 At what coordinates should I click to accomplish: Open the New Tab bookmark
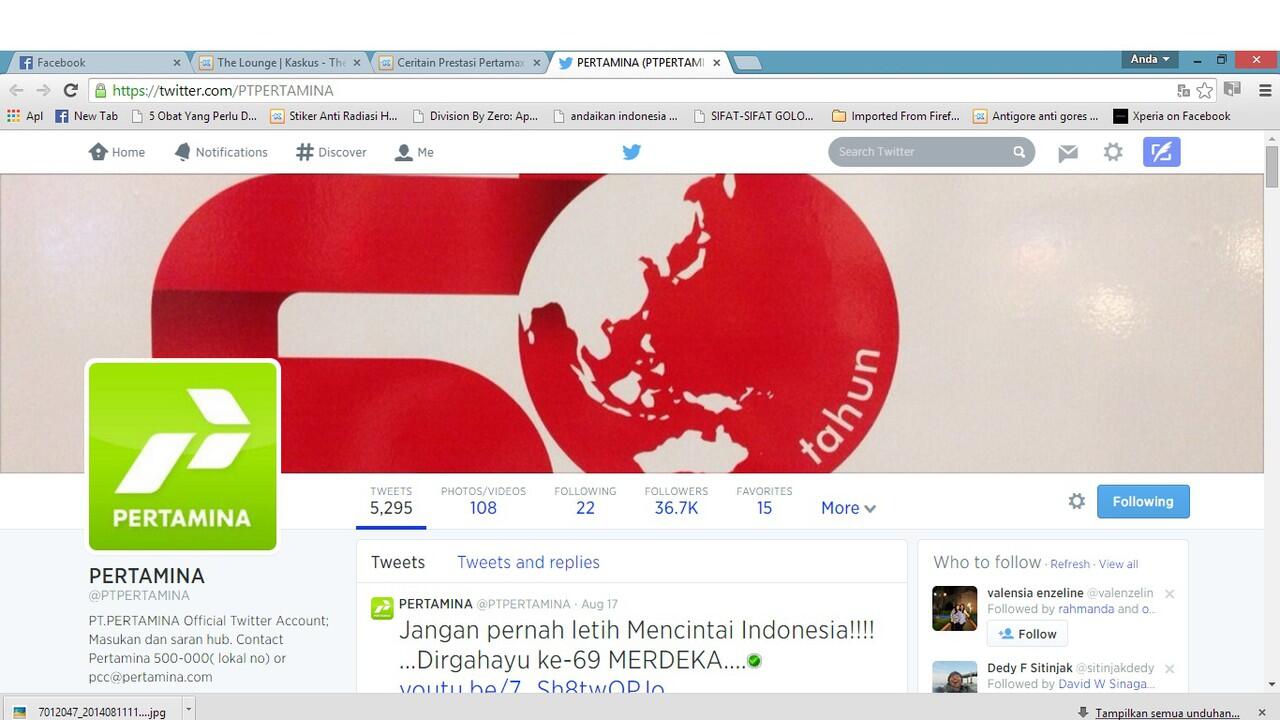[86, 116]
